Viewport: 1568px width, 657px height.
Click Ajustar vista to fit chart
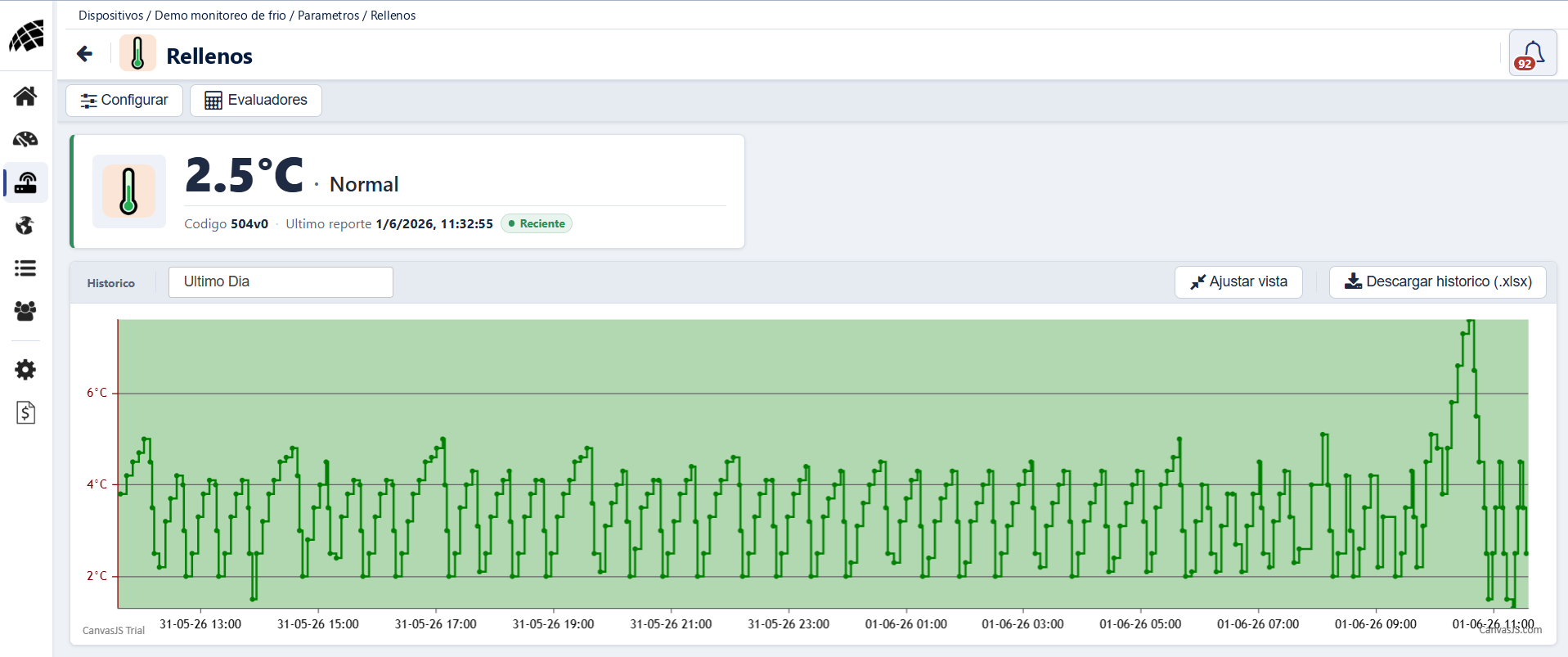(x=1238, y=282)
